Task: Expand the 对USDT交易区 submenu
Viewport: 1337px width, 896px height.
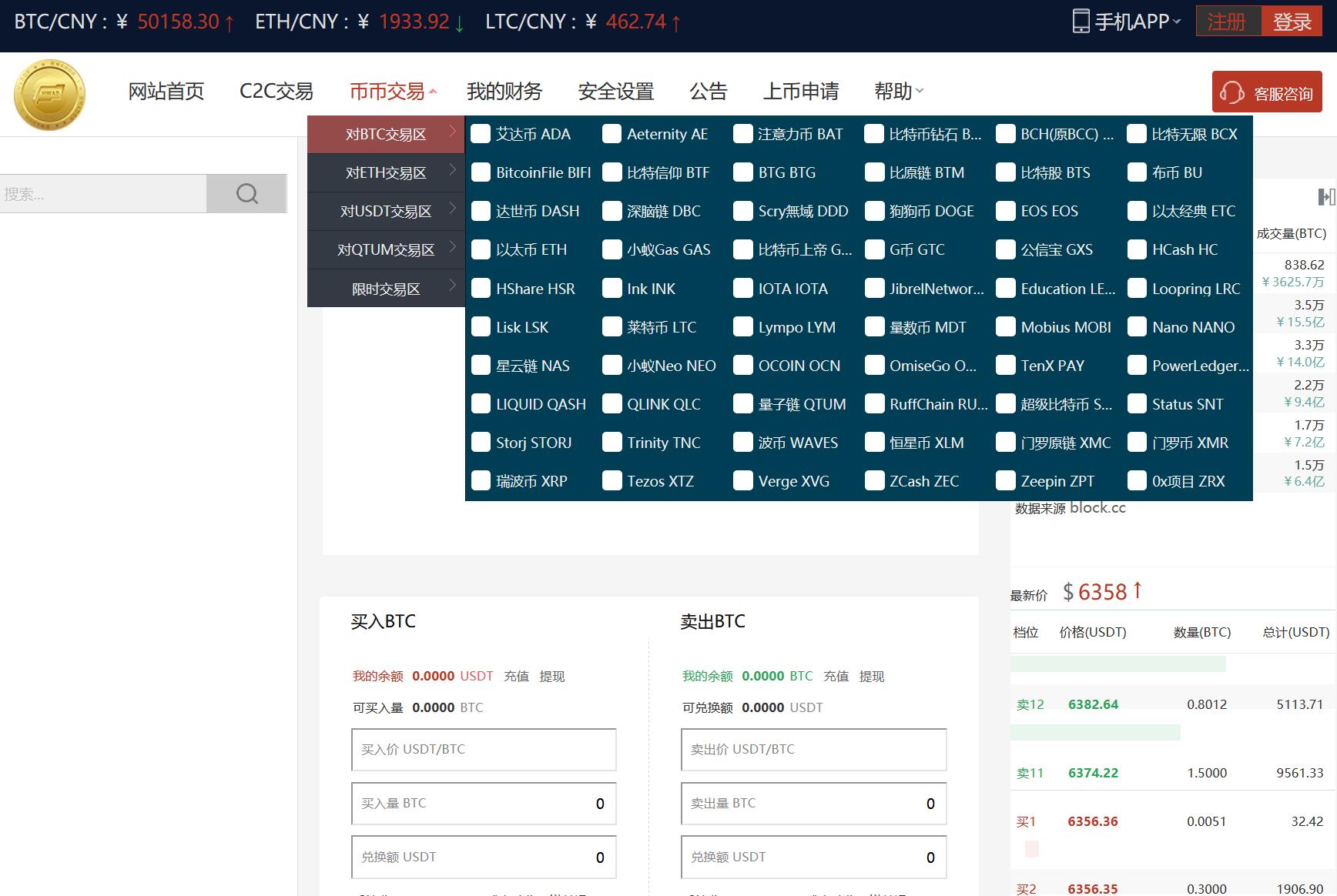Action: pyautogui.click(x=386, y=211)
